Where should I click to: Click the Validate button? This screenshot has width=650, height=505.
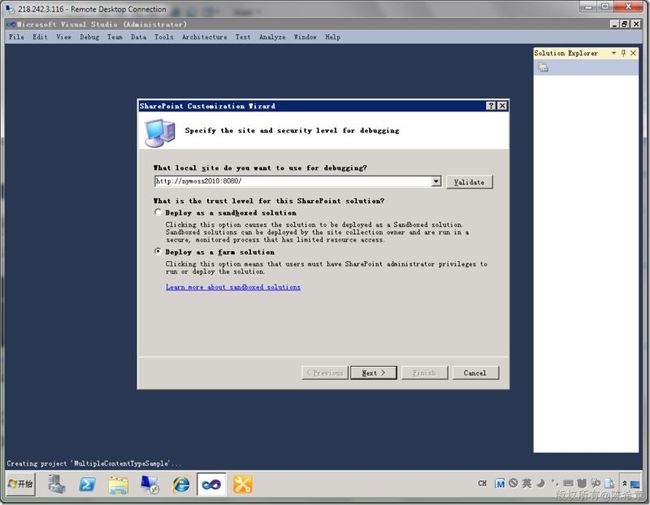click(469, 182)
